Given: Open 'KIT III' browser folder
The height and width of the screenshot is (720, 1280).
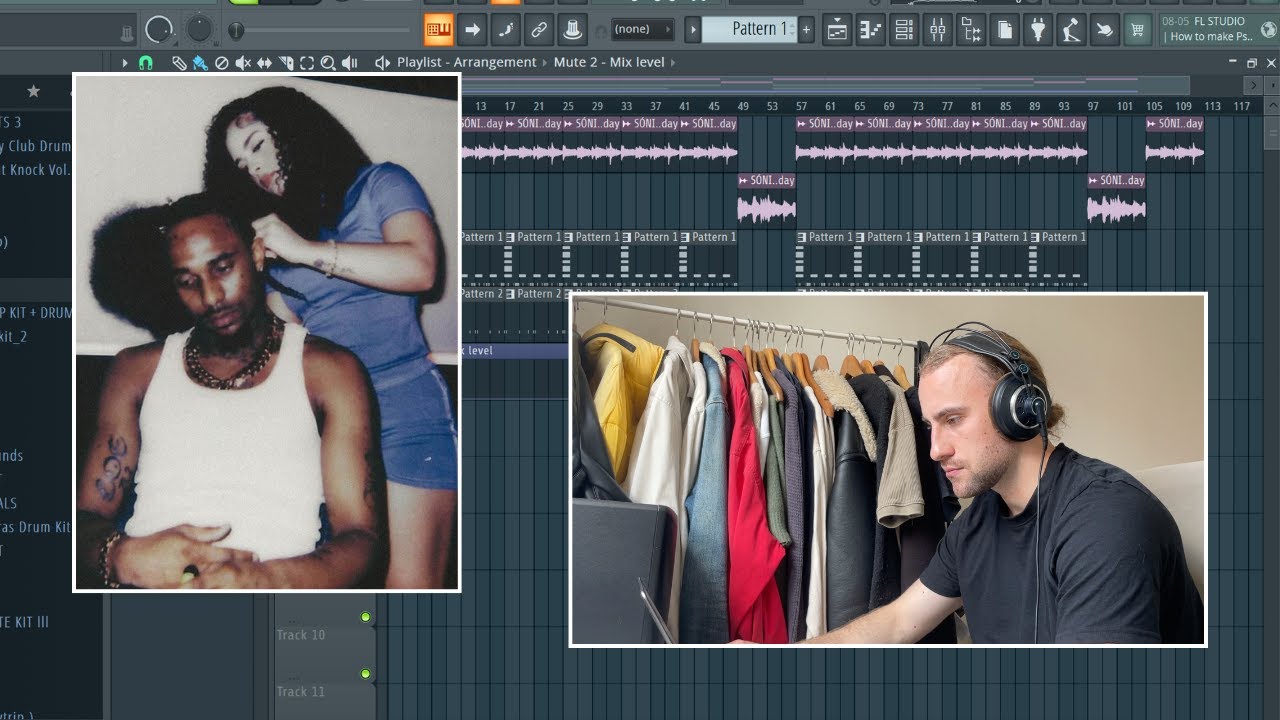Looking at the screenshot, I should (x=25, y=622).
